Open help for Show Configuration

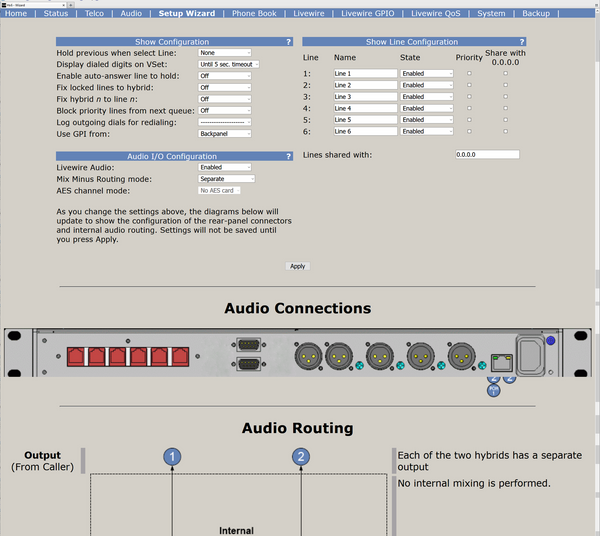point(289,42)
